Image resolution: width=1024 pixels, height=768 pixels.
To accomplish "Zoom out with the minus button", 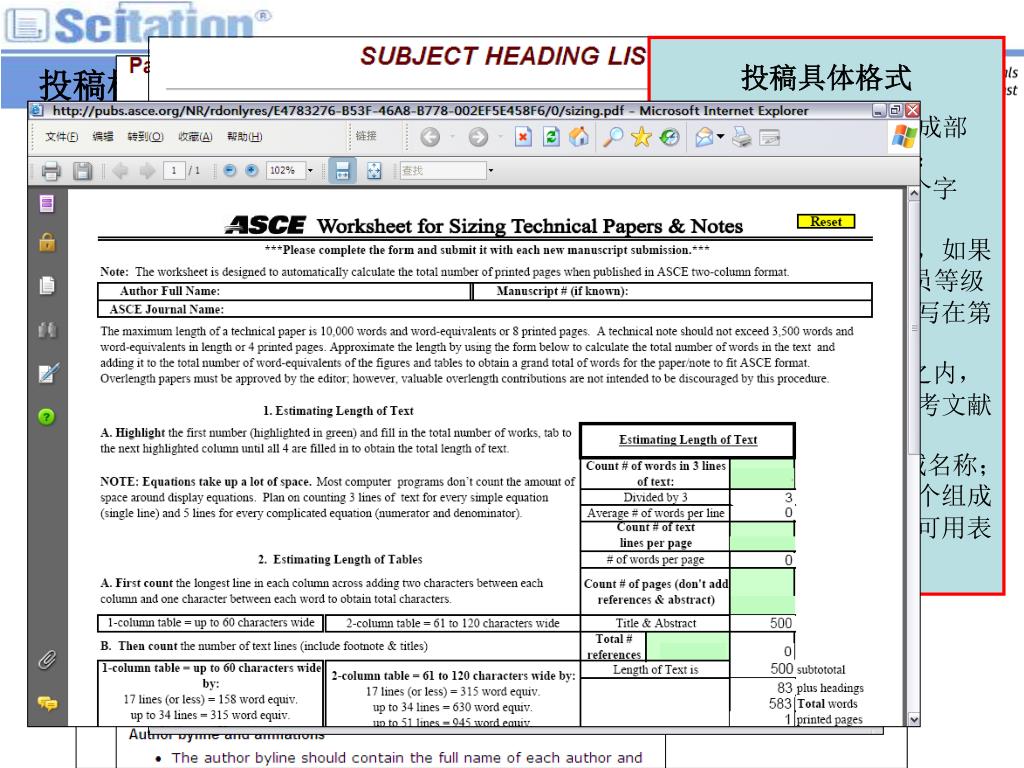I will 229,170.
